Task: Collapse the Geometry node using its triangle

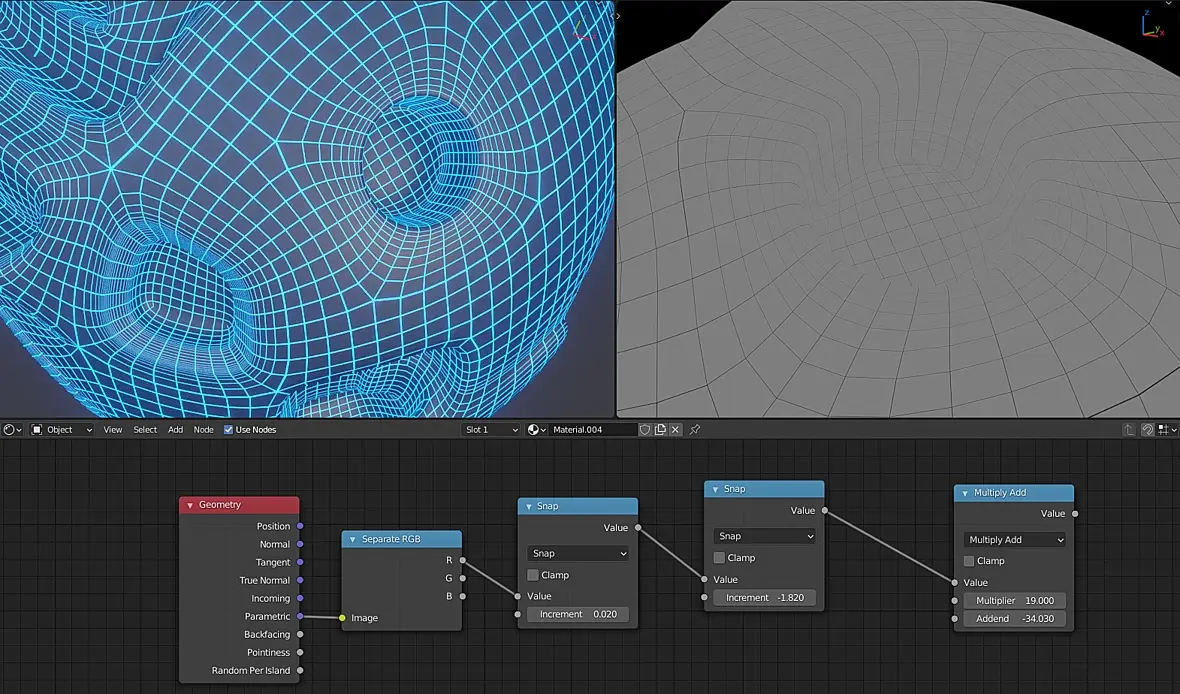Action: click(x=190, y=505)
